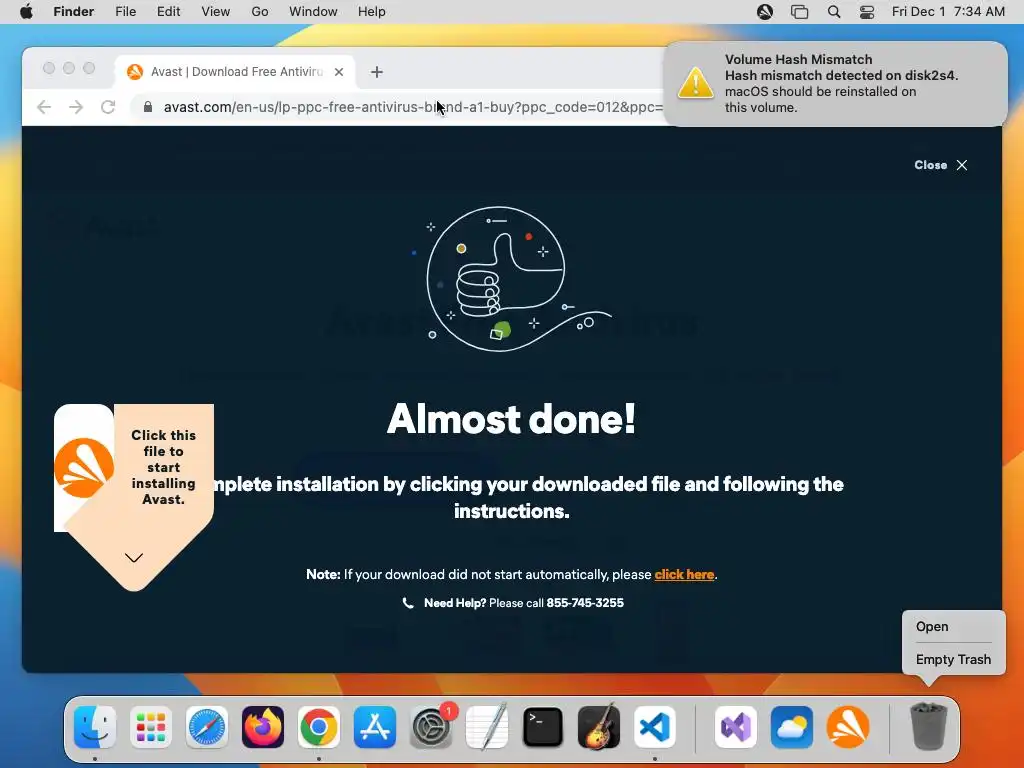Open Visual Studio Code in dock
This screenshot has height=768, width=1024.
(x=655, y=727)
